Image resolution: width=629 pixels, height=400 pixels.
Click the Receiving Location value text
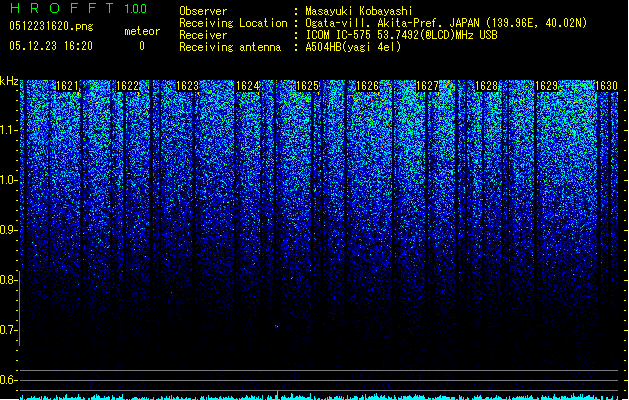pos(446,23)
